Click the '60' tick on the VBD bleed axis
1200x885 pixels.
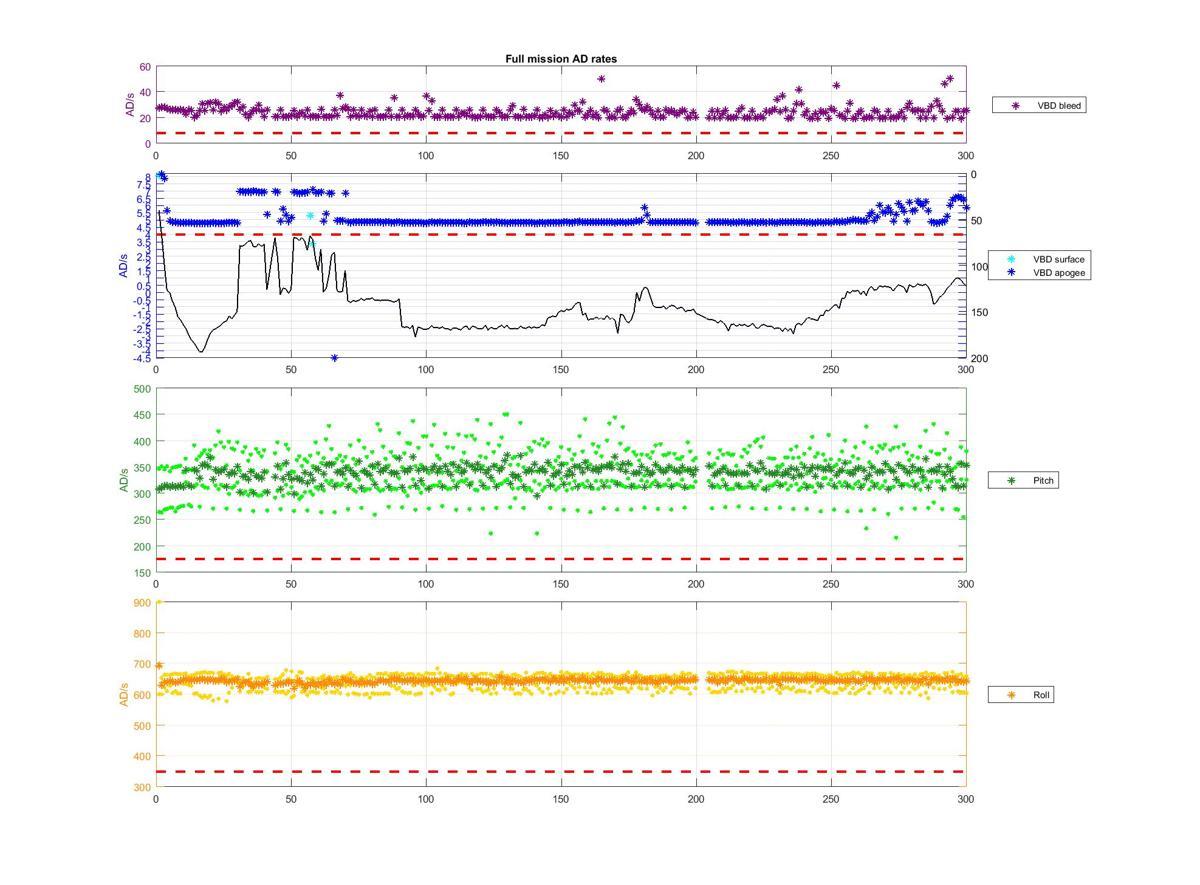click(x=145, y=67)
